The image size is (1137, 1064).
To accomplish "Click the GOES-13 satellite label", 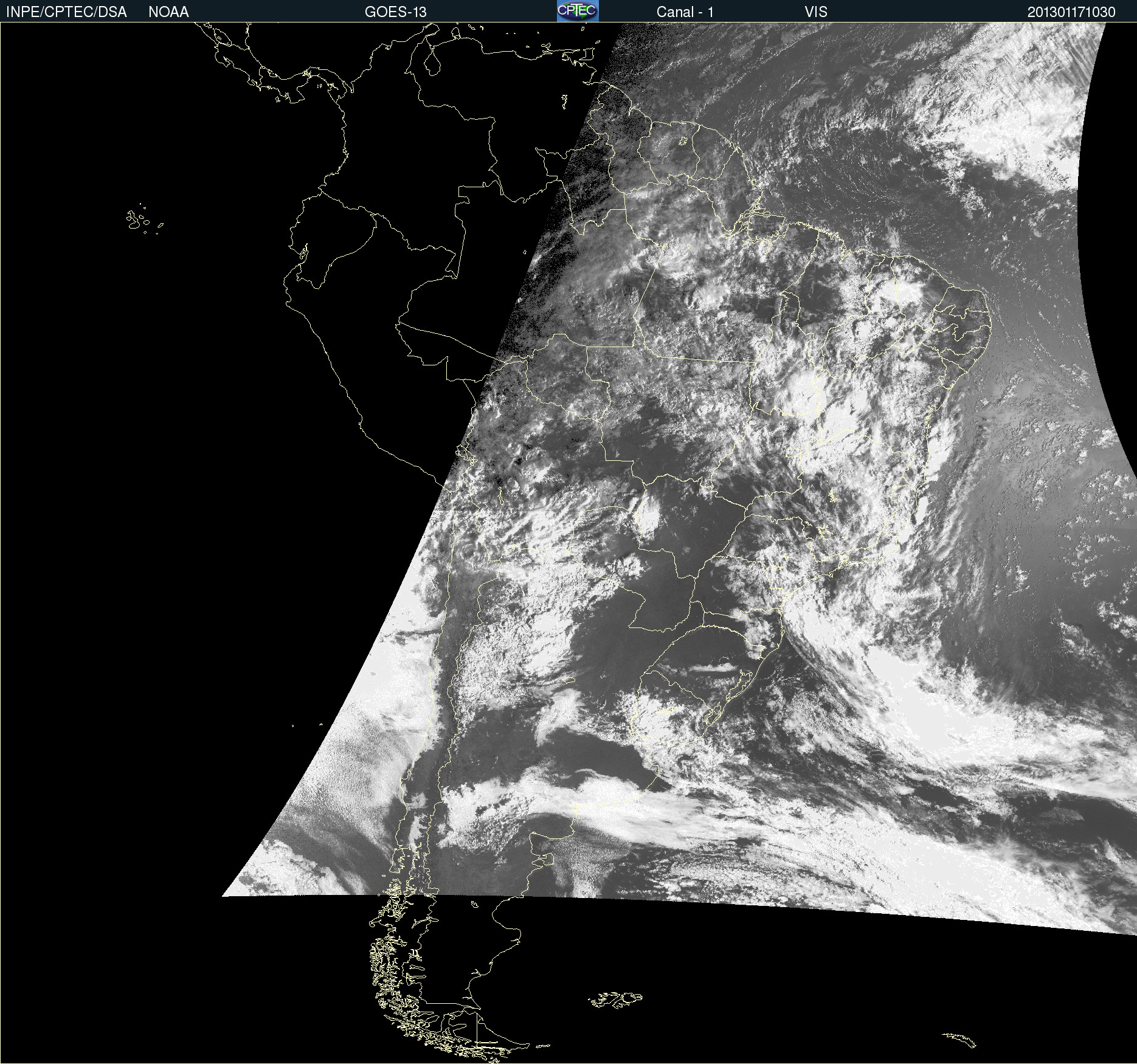I will [396, 12].
